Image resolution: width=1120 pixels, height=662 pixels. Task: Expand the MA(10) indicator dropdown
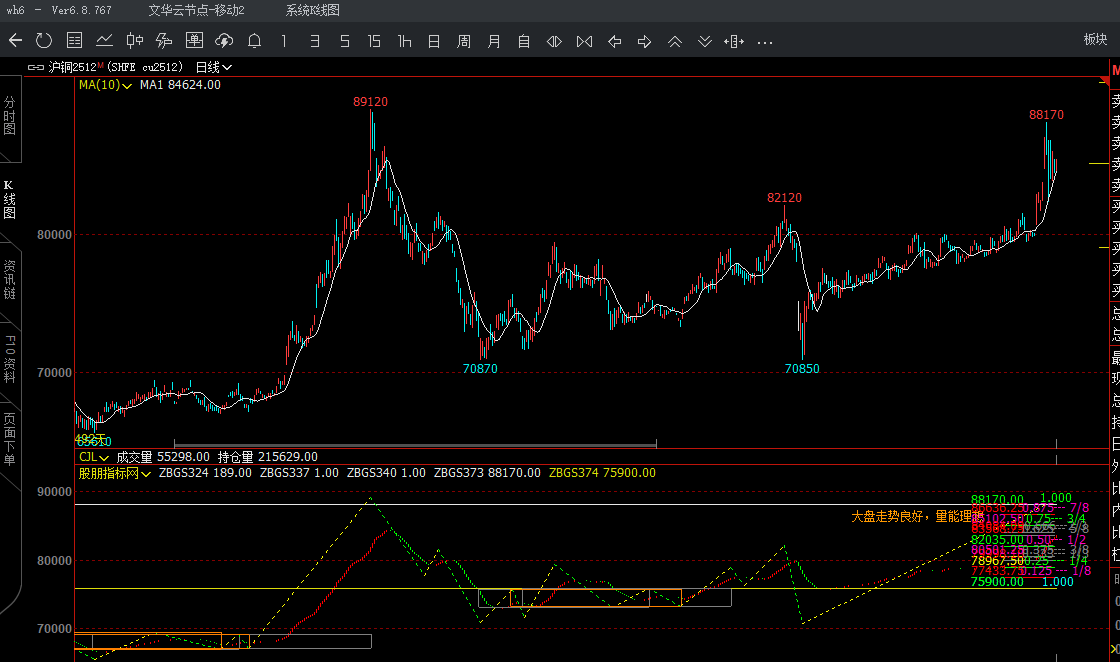coord(105,85)
